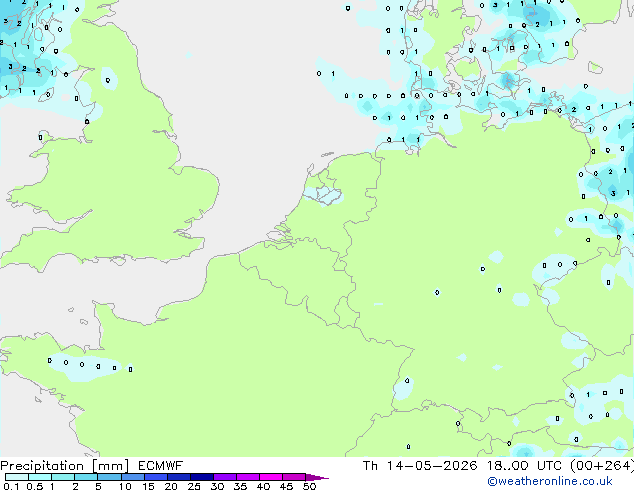Screen dimensions: 634x490
Task: Click the 0.5–1 mm legend color swatch
Action: (x=40, y=477)
